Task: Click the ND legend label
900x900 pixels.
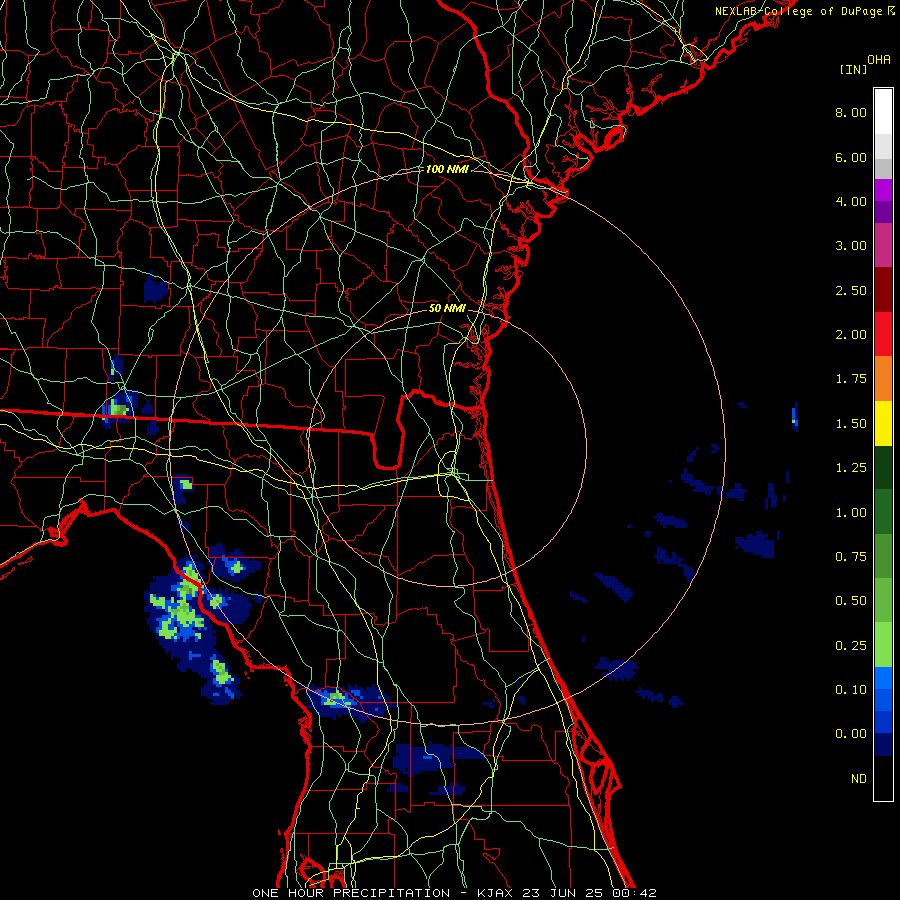Action: (859, 779)
